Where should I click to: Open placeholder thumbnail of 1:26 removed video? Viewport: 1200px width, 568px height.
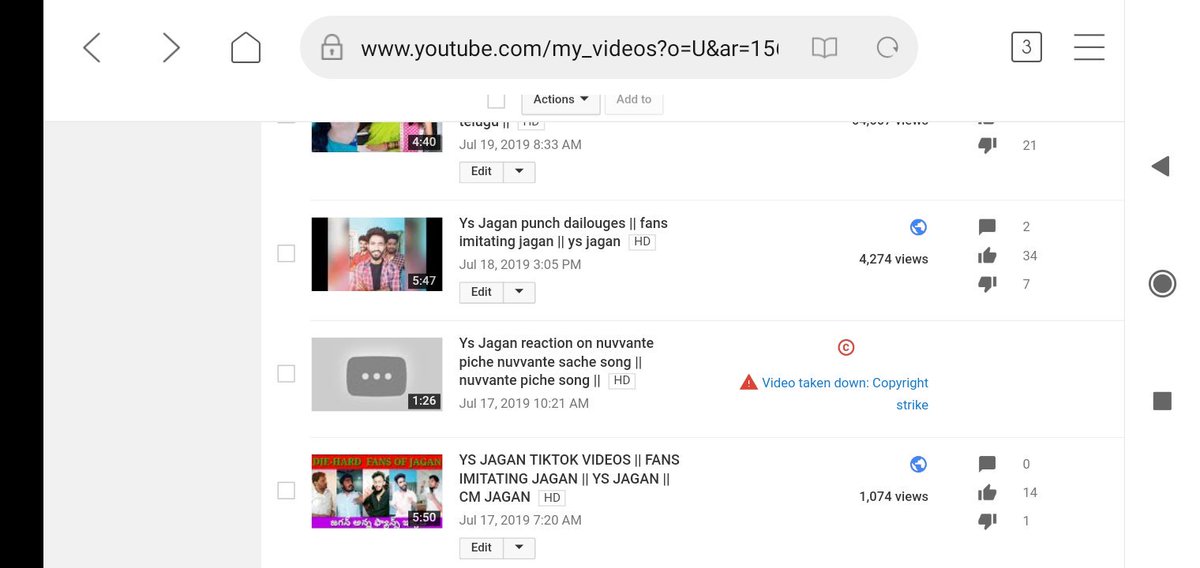(377, 374)
